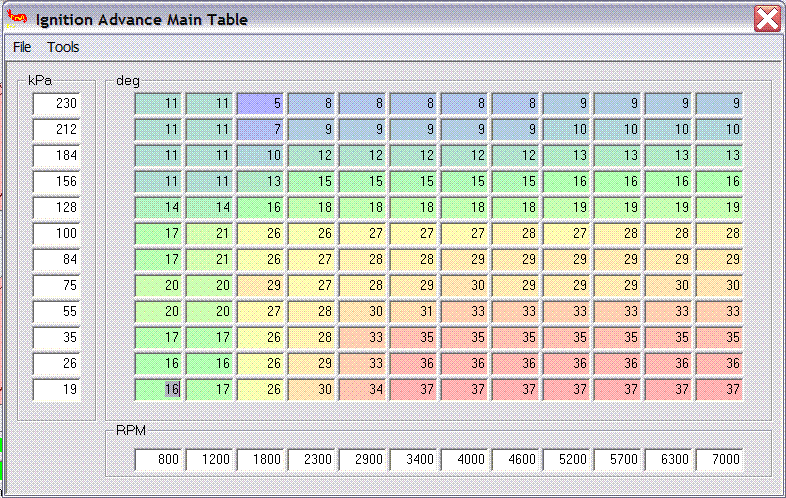Click the 7000 RPM bin field

pos(720,460)
